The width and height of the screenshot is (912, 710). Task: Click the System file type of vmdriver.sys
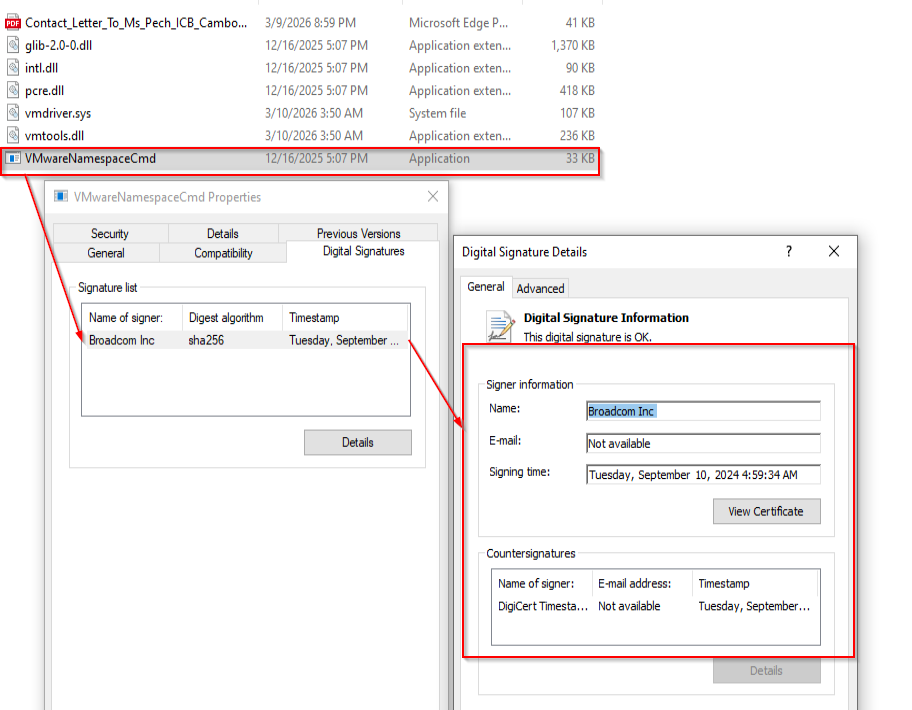coord(437,113)
